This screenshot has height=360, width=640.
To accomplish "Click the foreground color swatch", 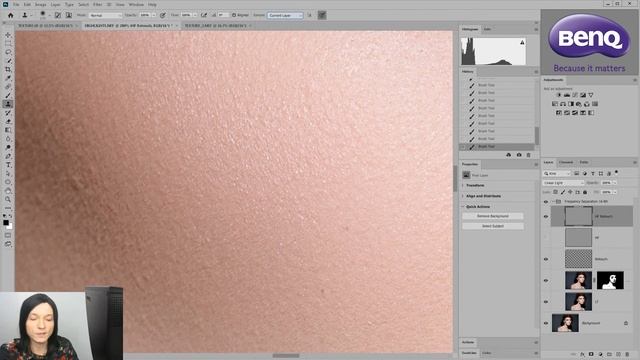I will click(6, 222).
